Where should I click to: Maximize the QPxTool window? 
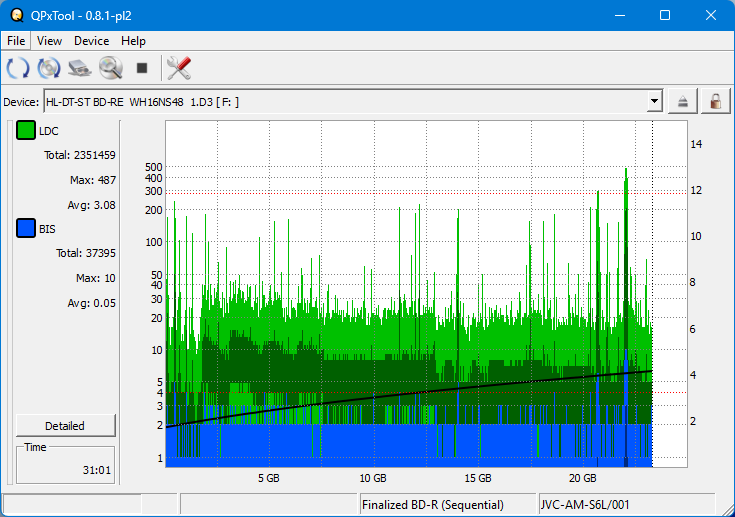click(x=665, y=15)
